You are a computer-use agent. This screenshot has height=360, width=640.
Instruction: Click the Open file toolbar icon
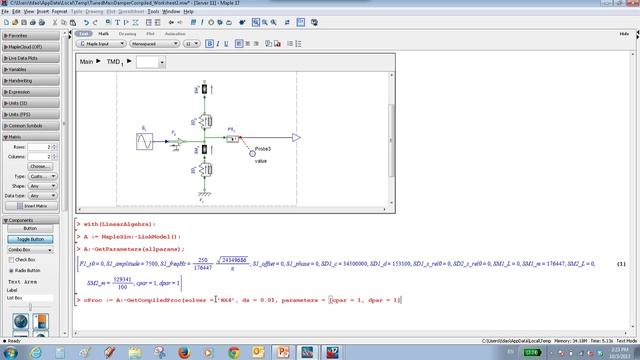coord(15,22)
